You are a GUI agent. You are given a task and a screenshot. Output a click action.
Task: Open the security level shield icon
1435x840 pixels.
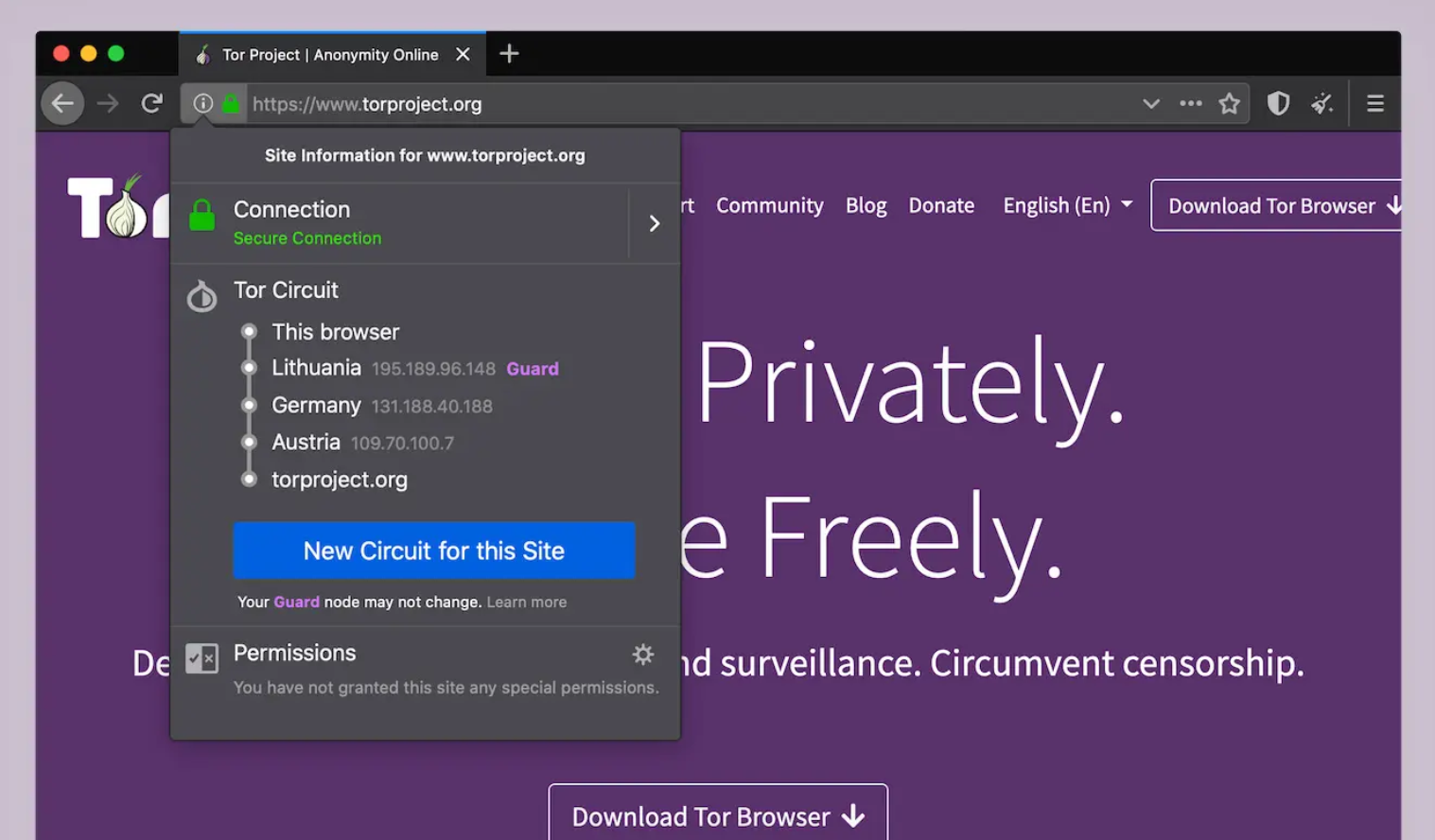1278,103
